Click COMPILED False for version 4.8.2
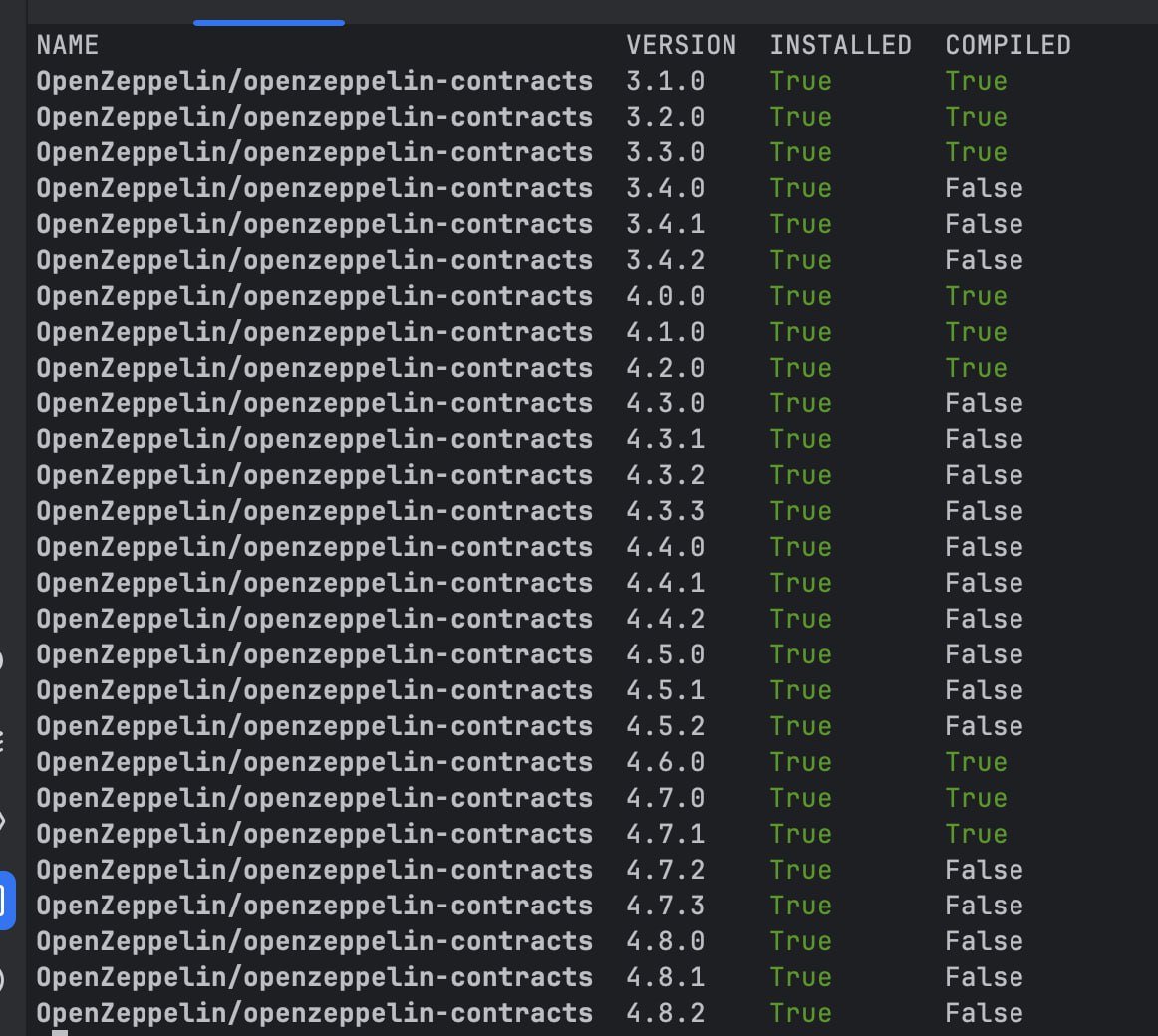1158x1036 pixels. click(x=984, y=1013)
